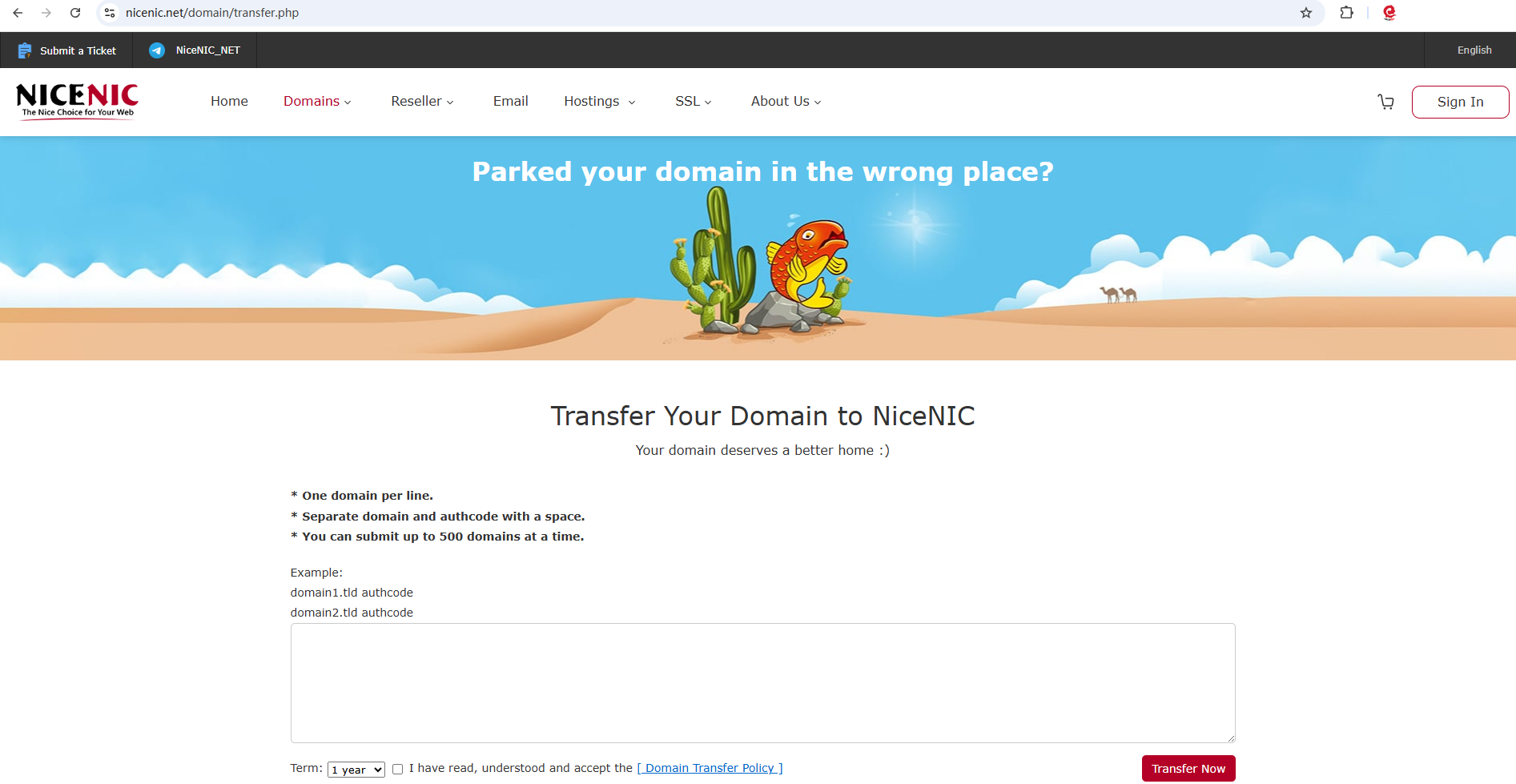Go to the Home menu item
1516x784 pixels.
229,102
